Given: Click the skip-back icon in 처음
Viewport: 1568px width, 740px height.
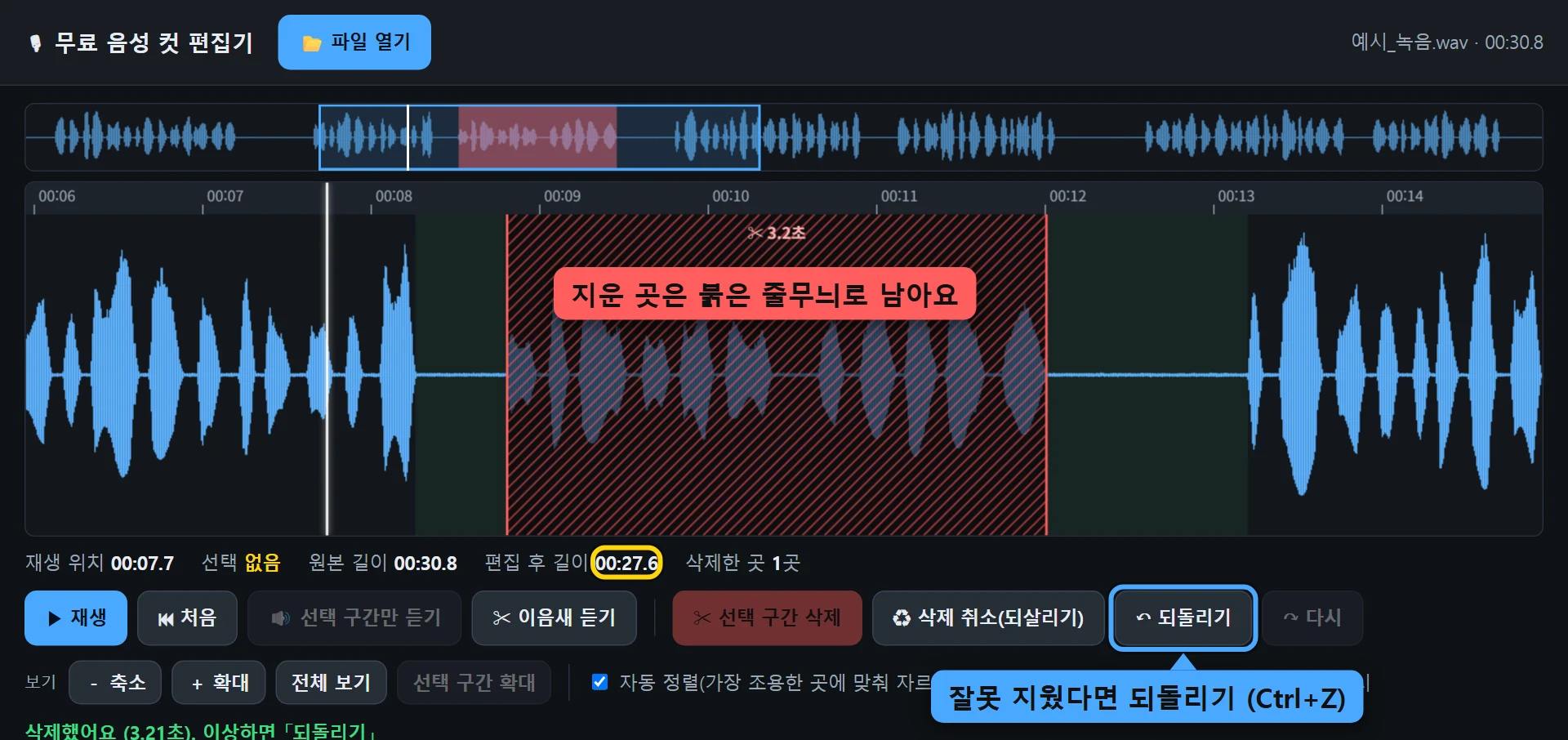Looking at the screenshot, I should [166, 619].
